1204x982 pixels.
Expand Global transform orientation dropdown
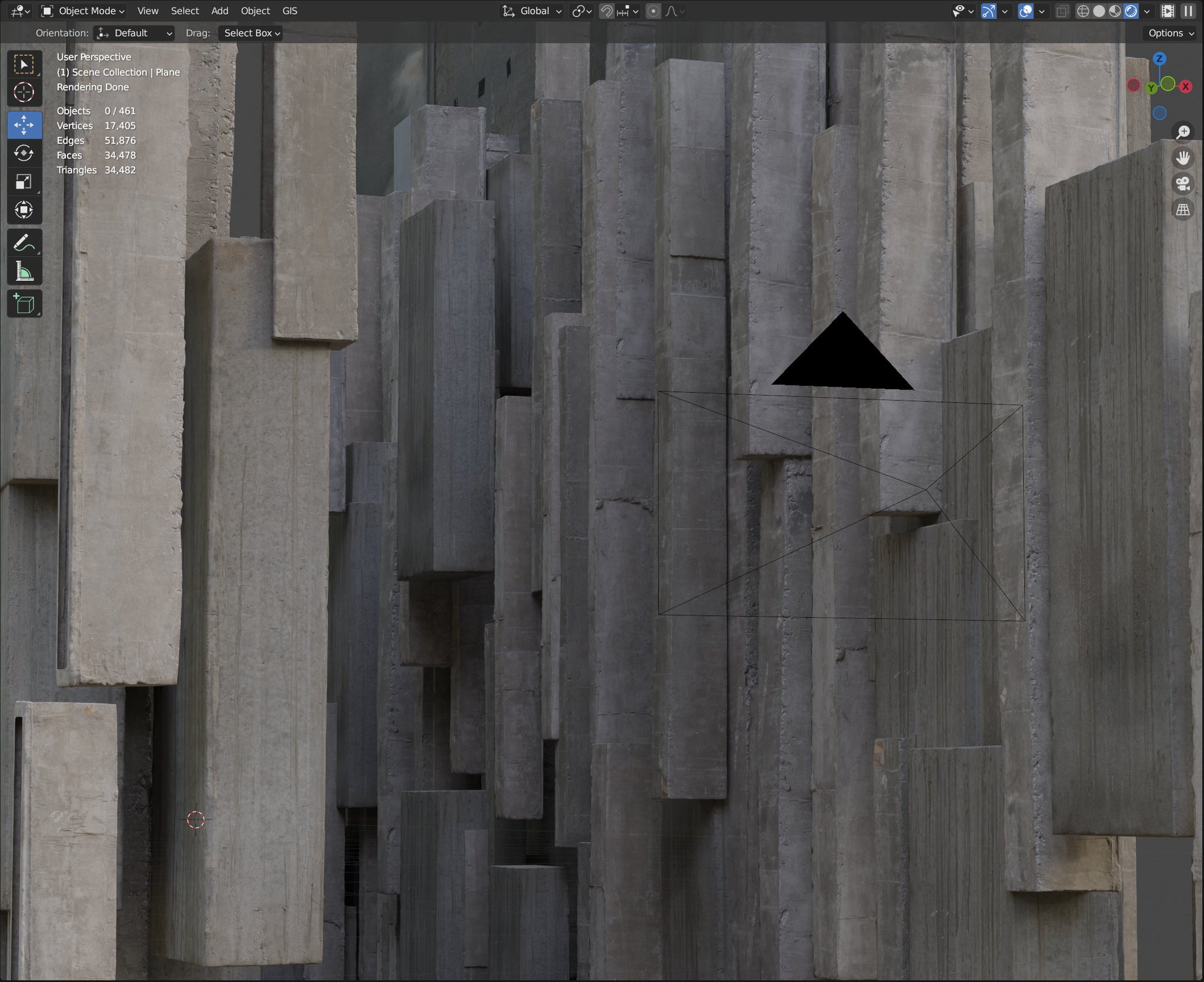coord(533,11)
